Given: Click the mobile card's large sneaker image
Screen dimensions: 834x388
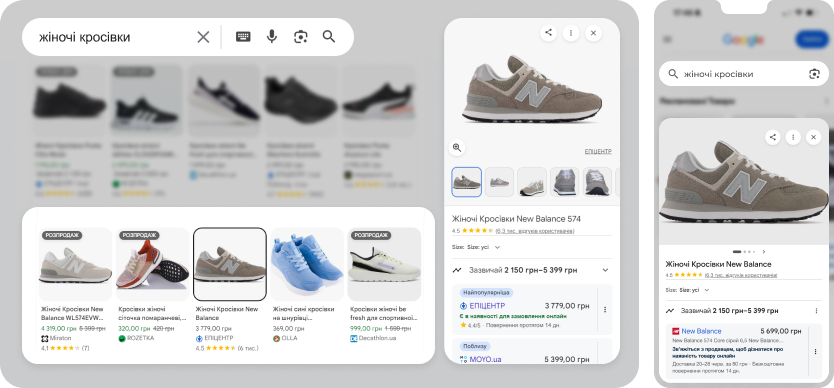Looking at the screenshot, I should point(744,181).
